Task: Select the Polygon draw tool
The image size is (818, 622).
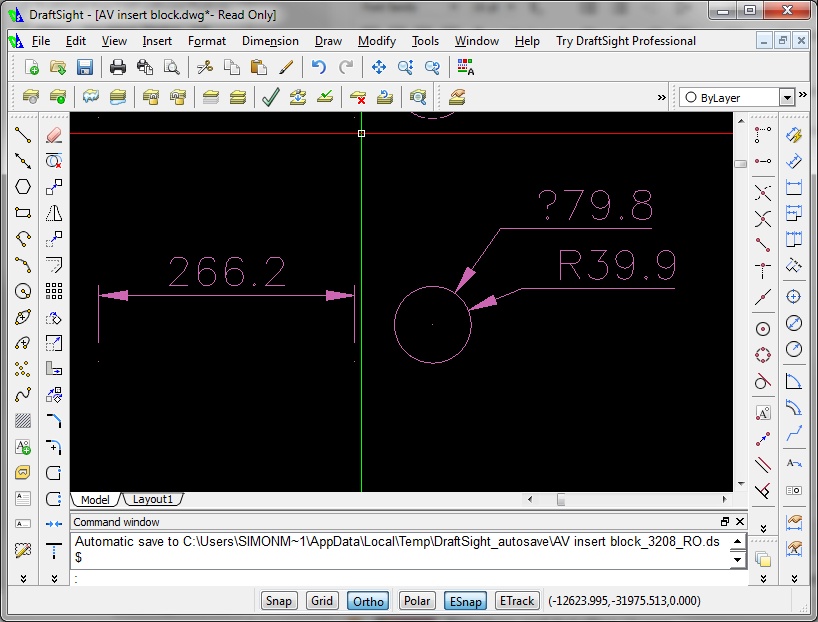Action: click(x=23, y=187)
